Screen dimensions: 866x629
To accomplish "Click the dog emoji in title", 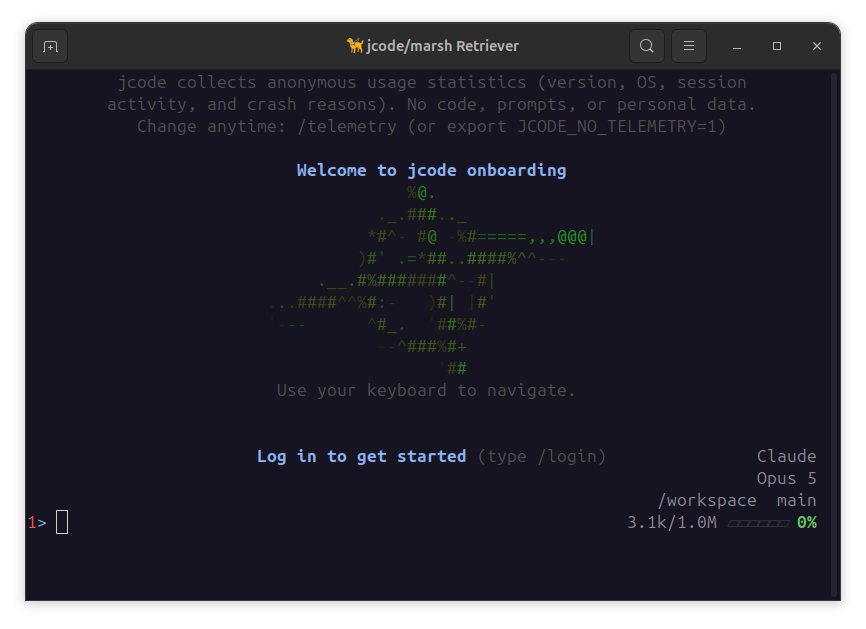I will [x=355, y=45].
